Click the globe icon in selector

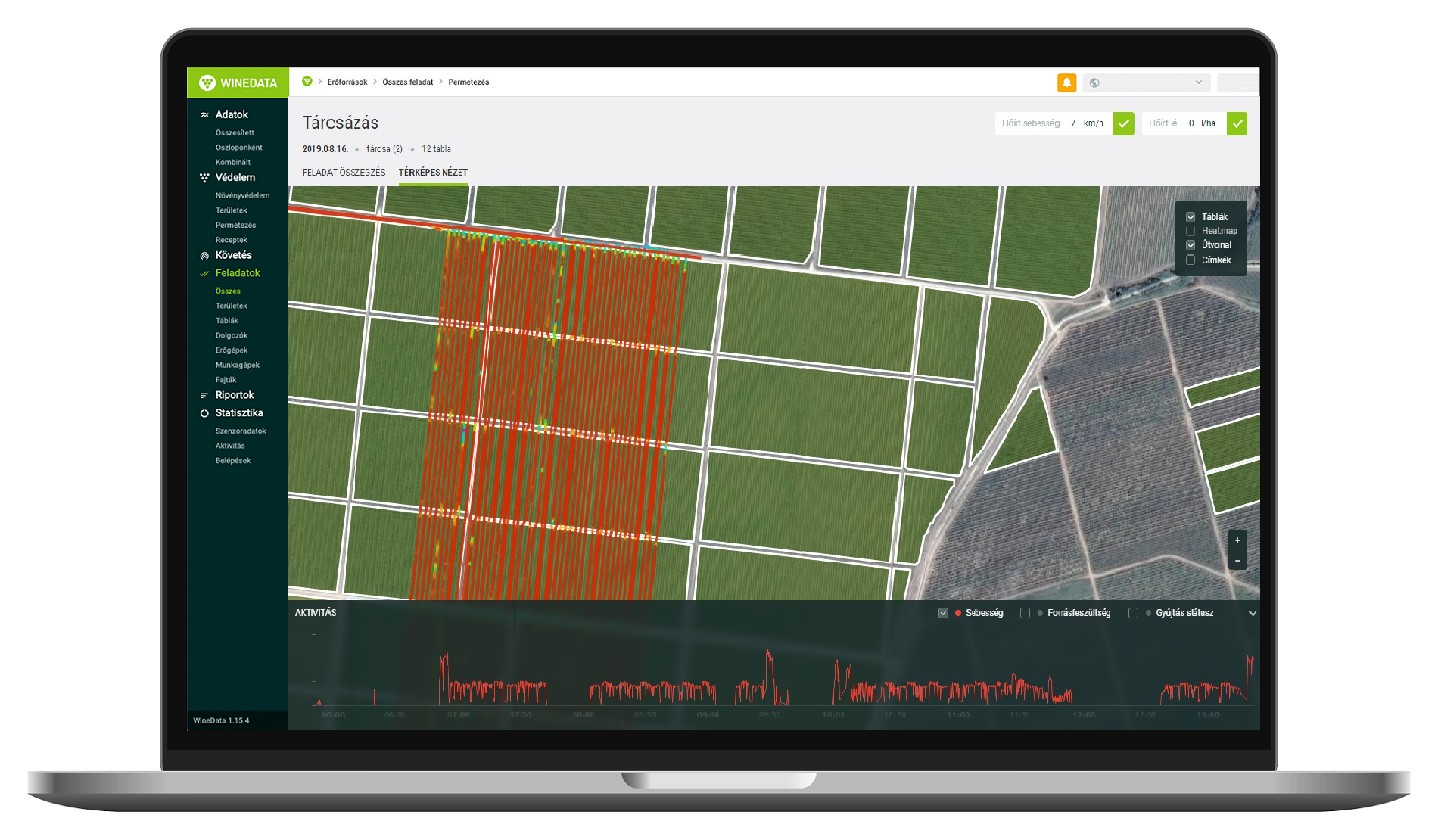tap(1094, 82)
